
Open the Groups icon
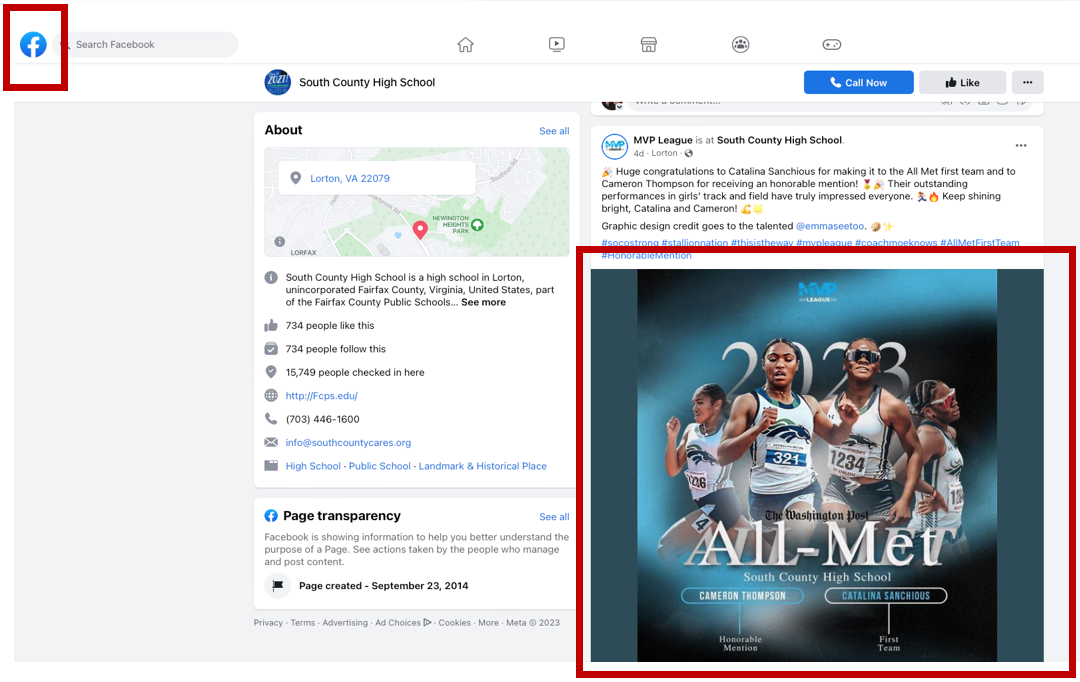pos(740,45)
